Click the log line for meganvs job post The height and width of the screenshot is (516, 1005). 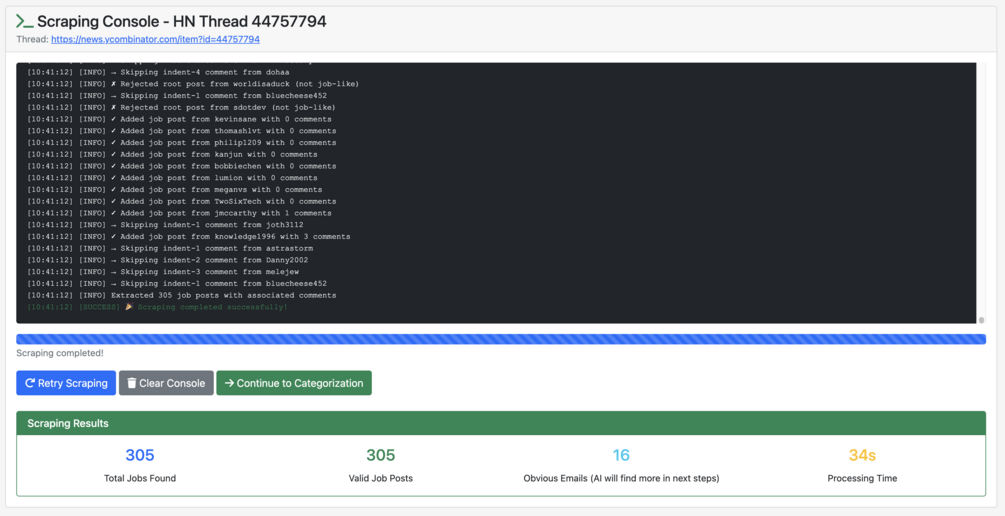[x=174, y=190]
